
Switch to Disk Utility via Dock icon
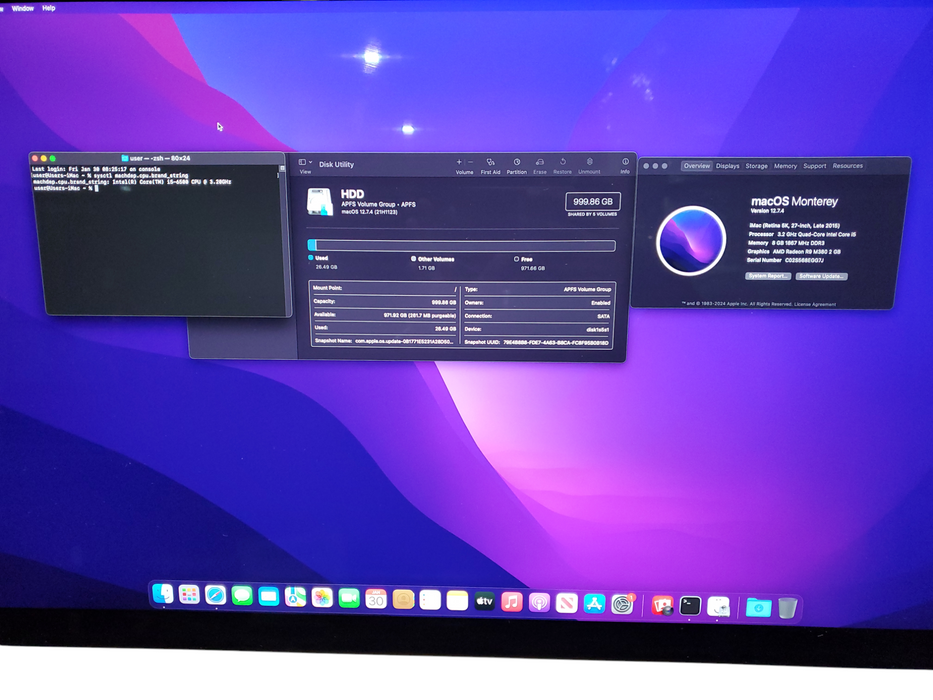(x=718, y=607)
